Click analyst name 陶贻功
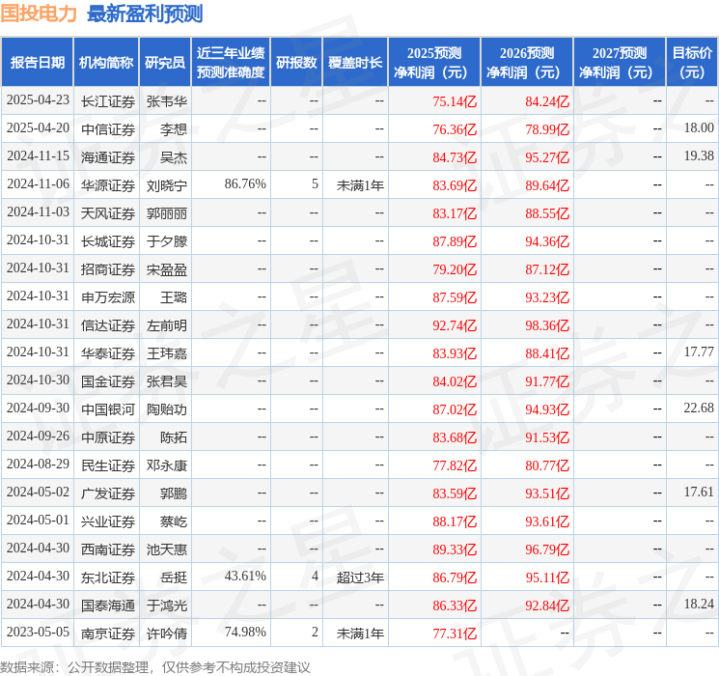This screenshot has width=719, height=676. click(167, 409)
